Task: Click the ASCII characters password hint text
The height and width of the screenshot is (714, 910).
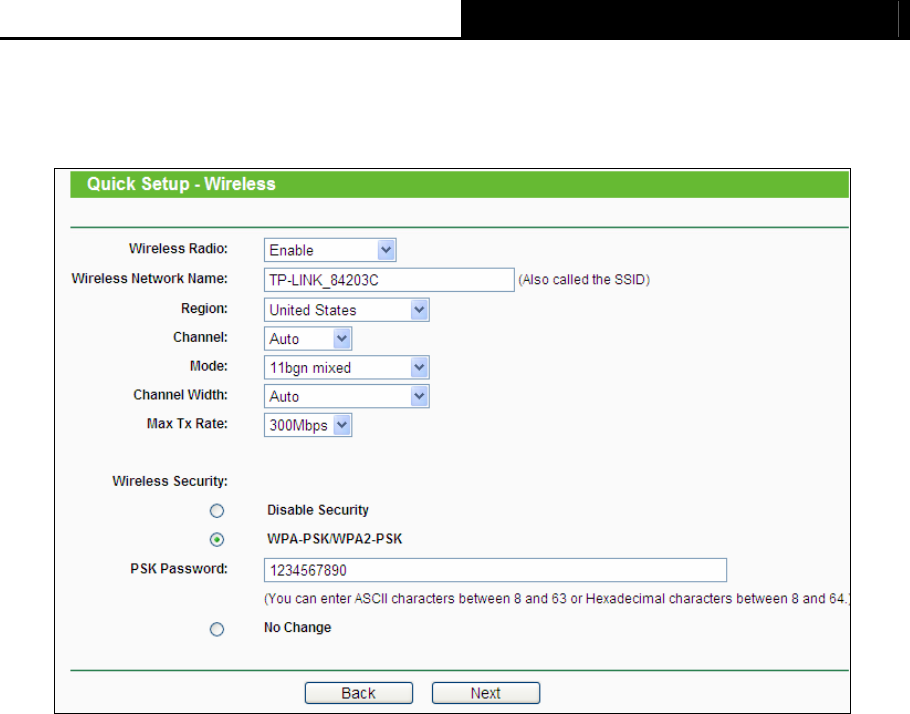Action: coord(557,598)
